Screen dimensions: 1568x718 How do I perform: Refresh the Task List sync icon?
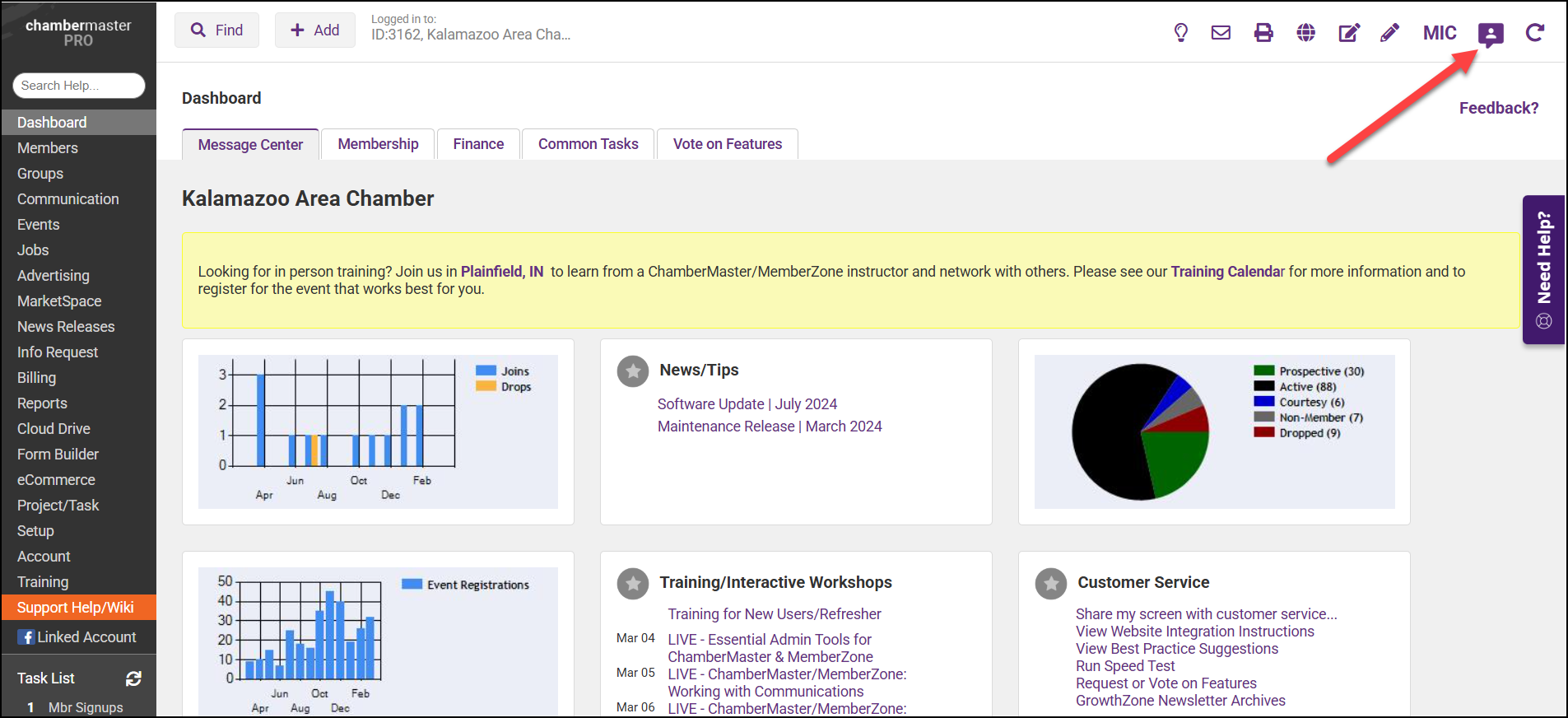pos(133,678)
